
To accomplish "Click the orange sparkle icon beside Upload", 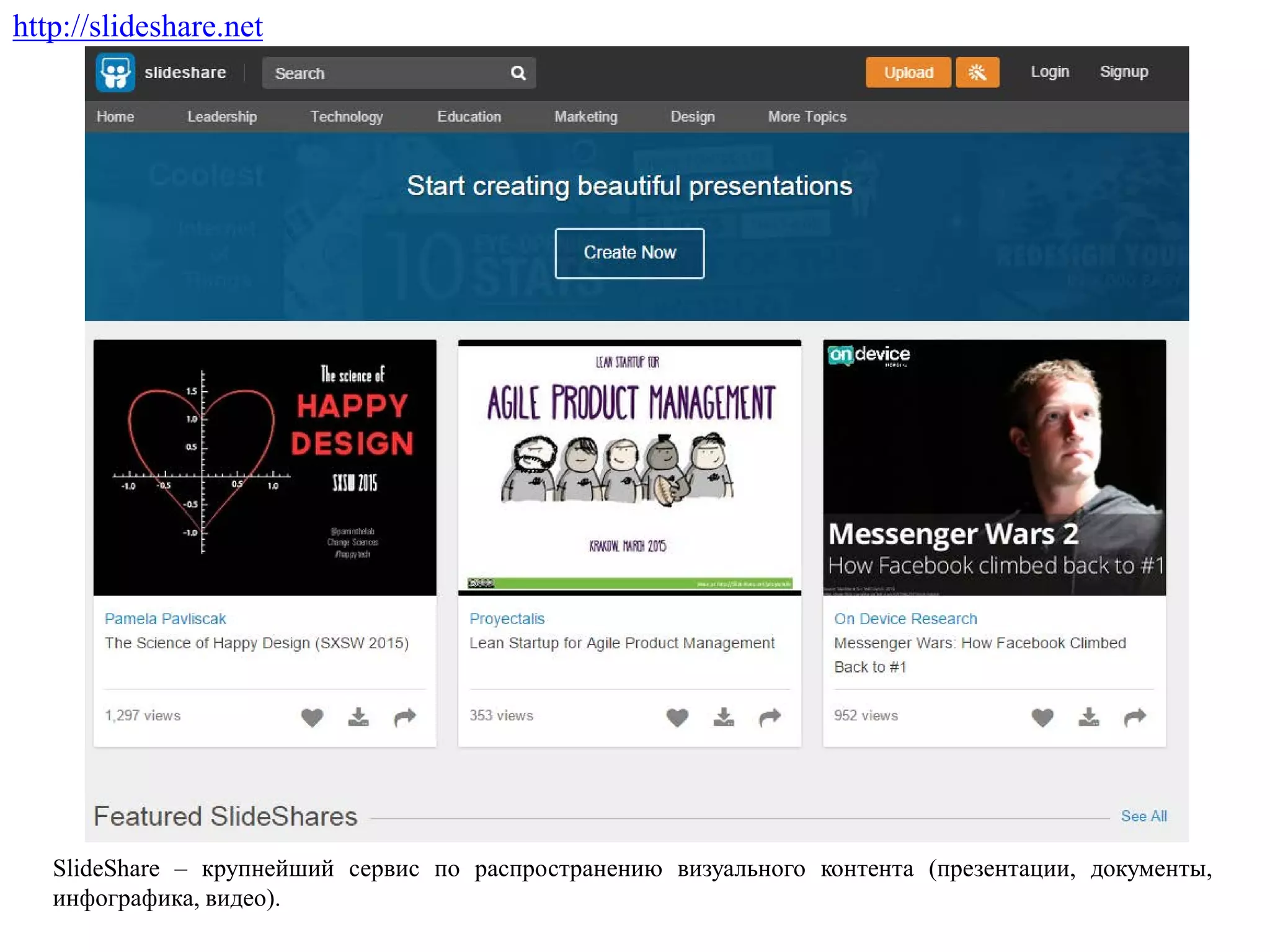I will point(977,73).
